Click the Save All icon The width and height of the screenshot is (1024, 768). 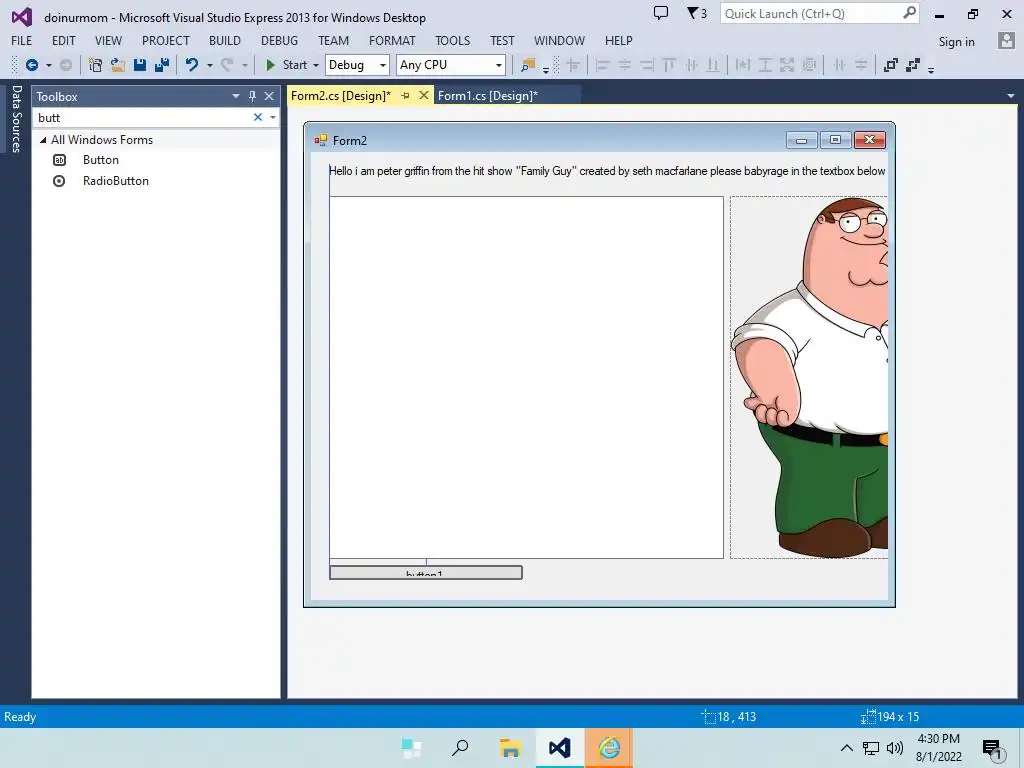tap(162, 65)
